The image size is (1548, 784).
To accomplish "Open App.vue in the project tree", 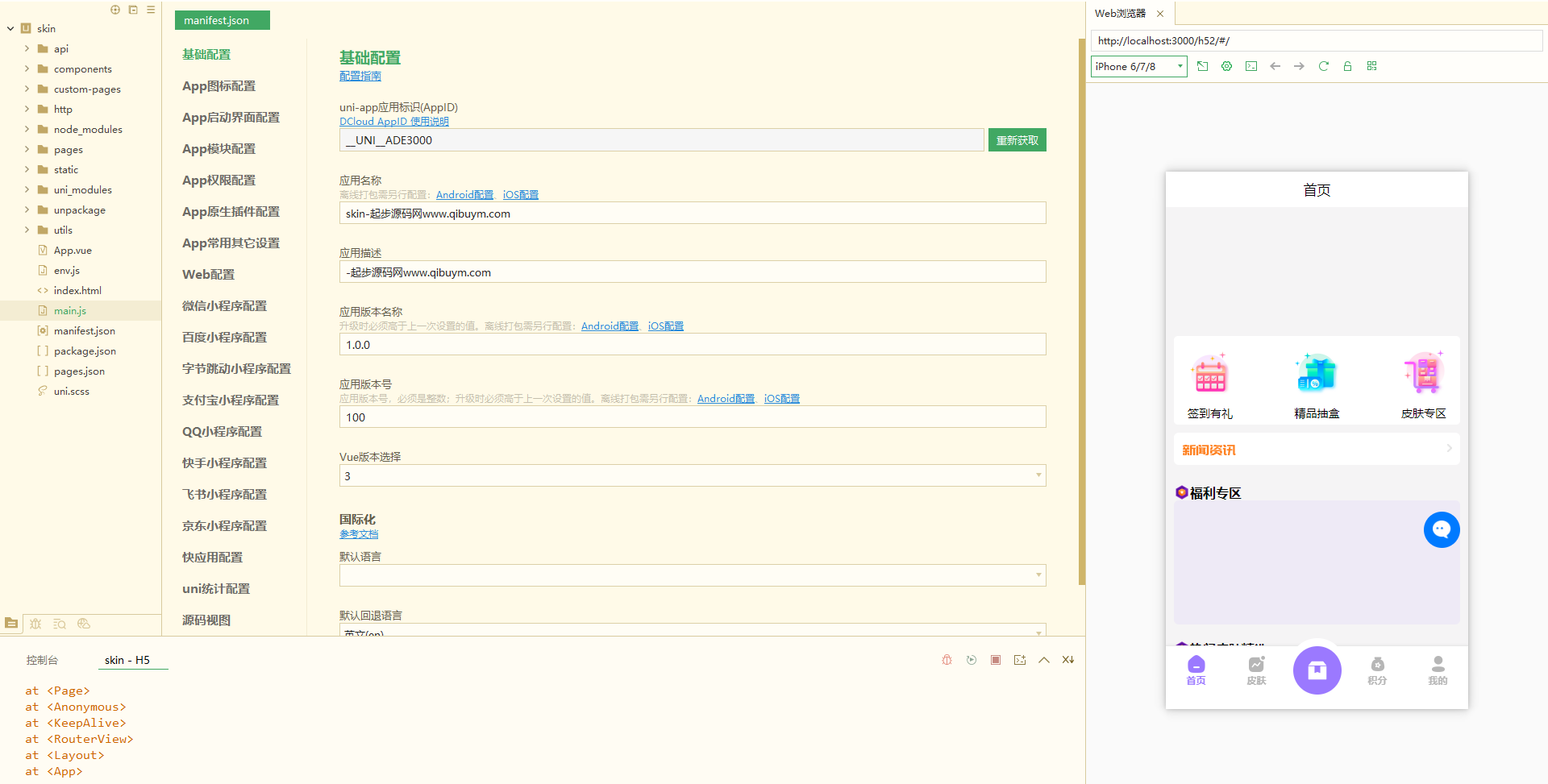I will click(x=73, y=250).
